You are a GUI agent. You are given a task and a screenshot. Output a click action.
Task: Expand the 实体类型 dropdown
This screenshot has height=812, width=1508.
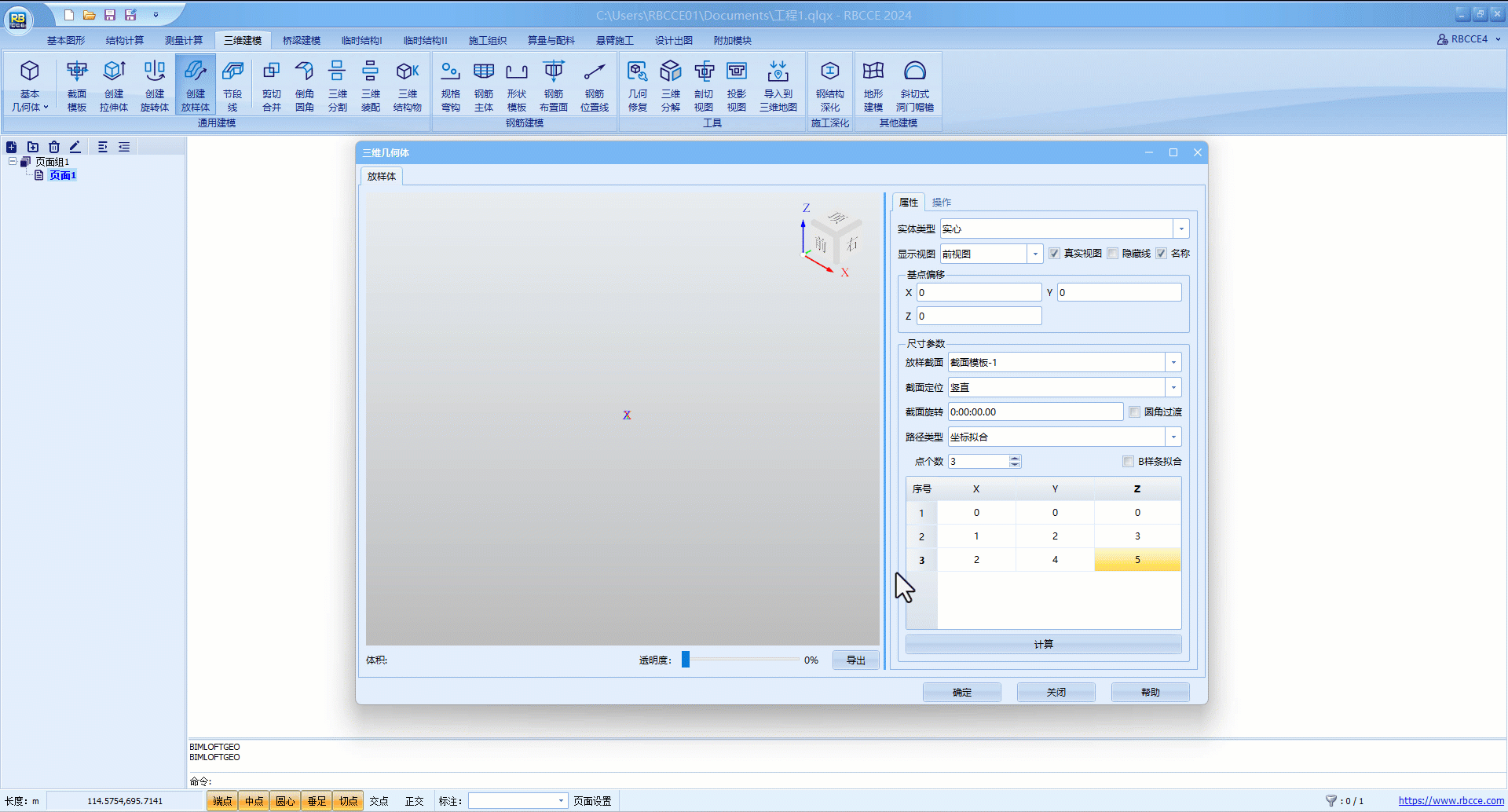(1180, 229)
